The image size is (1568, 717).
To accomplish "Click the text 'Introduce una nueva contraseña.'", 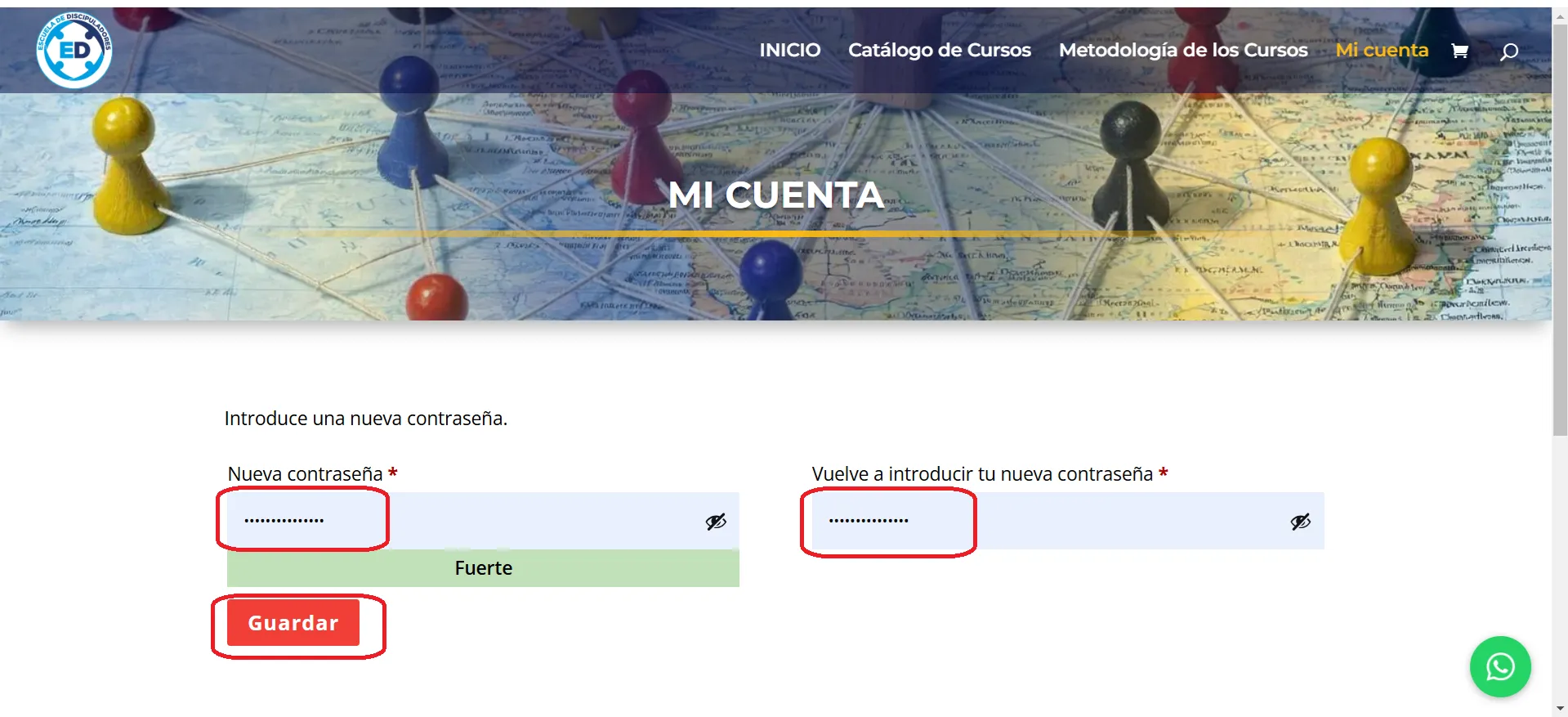I will (x=366, y=419).
